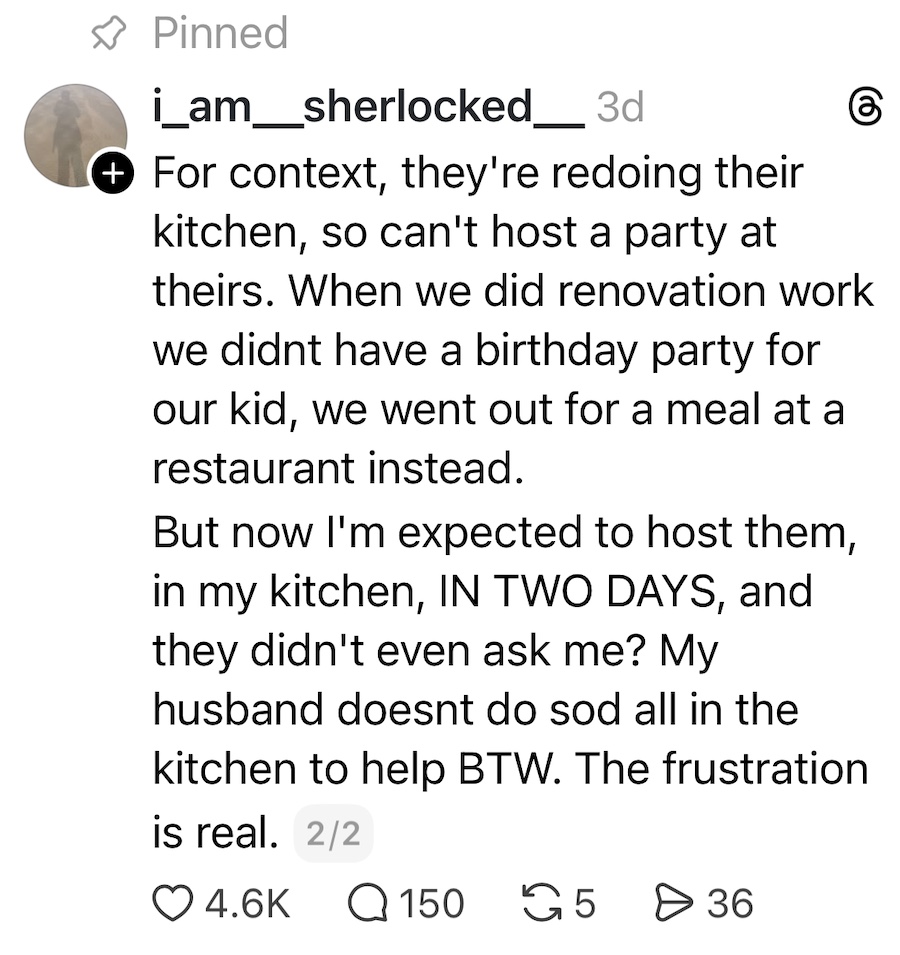The height and width of the screenshot is (955, 900).
Task: View the 4.6K likes count
Action: pyautogui.click(x=245, y=903)
